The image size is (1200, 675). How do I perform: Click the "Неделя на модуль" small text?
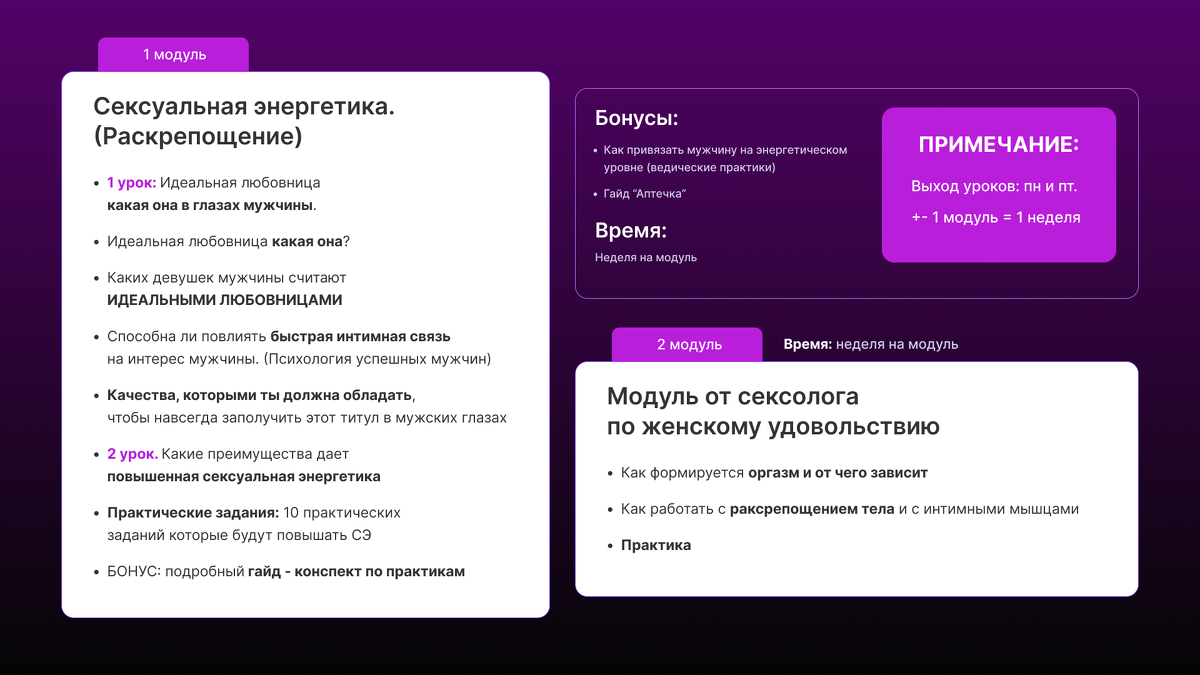pos(645,258)
